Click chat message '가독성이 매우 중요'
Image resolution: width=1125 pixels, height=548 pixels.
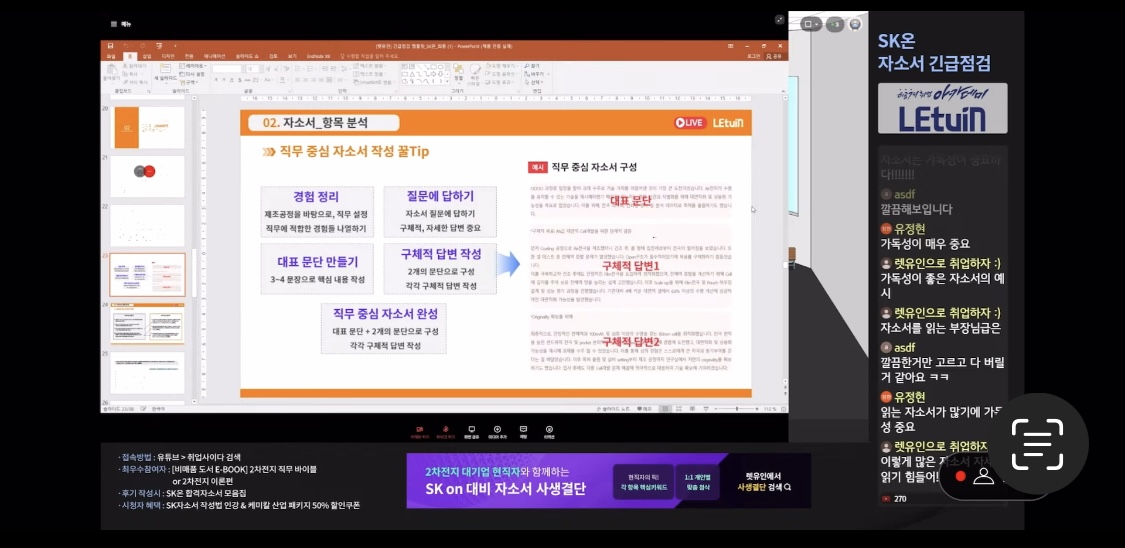tap(925, 243)
